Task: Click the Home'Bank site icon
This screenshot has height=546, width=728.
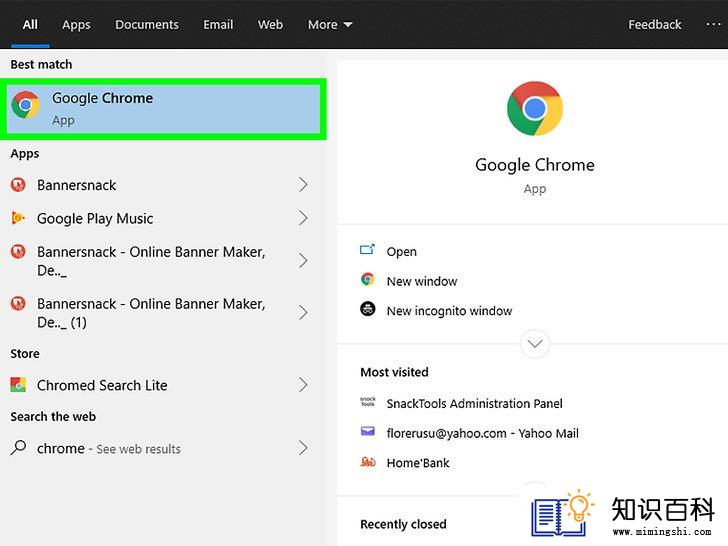Action: point(368,462)
